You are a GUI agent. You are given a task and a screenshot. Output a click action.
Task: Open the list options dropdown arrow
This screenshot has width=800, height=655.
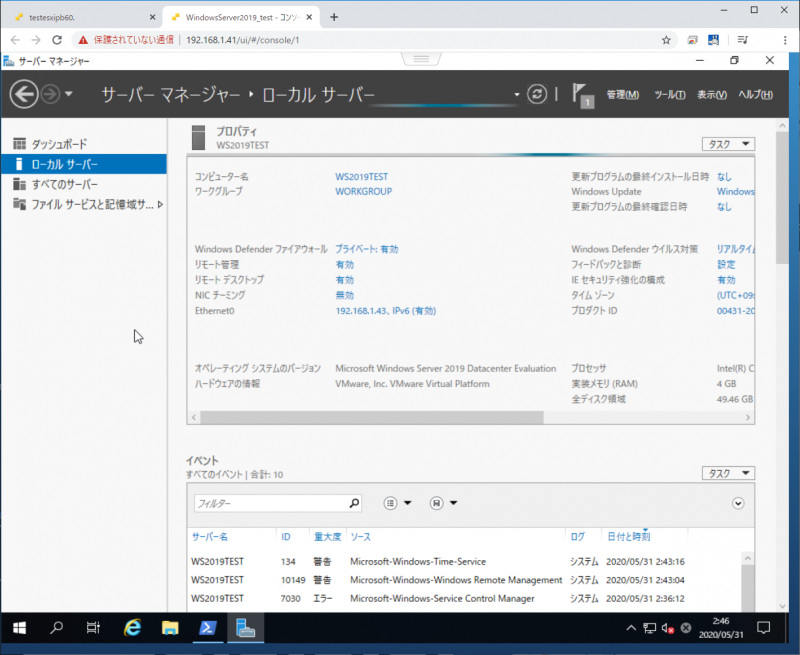click(408, 503)
